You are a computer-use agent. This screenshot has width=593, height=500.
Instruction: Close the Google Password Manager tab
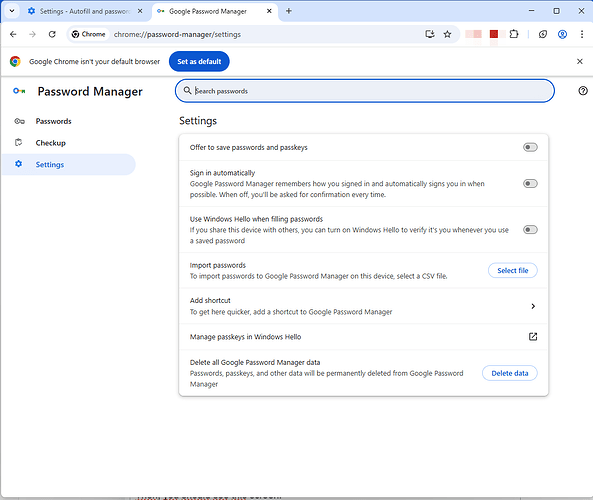coord(269,11)
